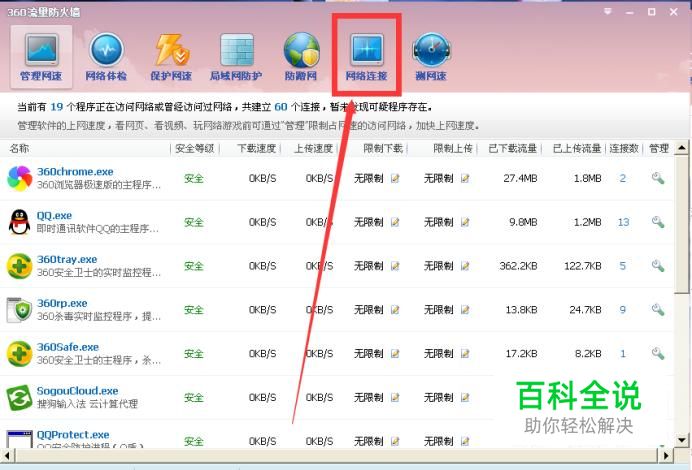Open manage wrench for 360chrome.exe
Image resolution: width=692 pixels, height=470 pixels.
(x=658, y=178)
